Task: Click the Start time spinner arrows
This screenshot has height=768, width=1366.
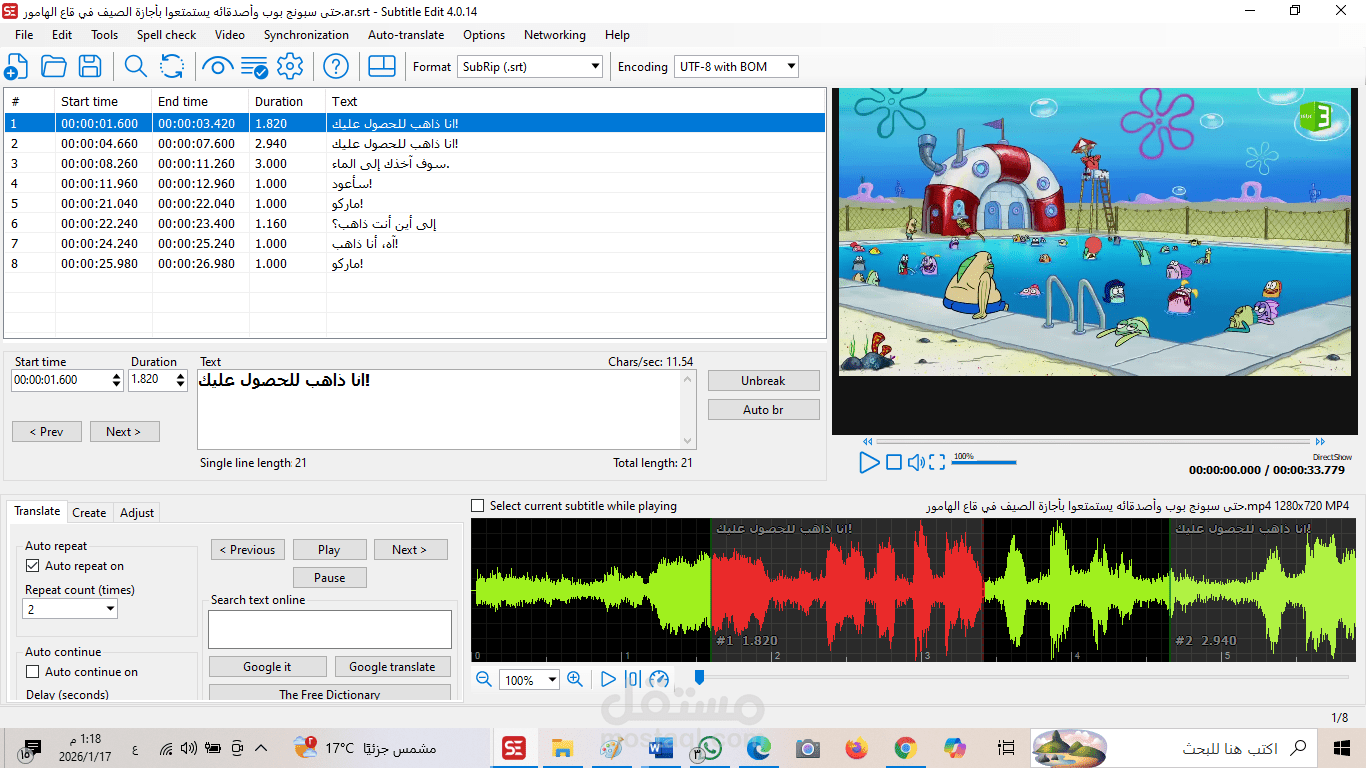Action: click(117, 380)
